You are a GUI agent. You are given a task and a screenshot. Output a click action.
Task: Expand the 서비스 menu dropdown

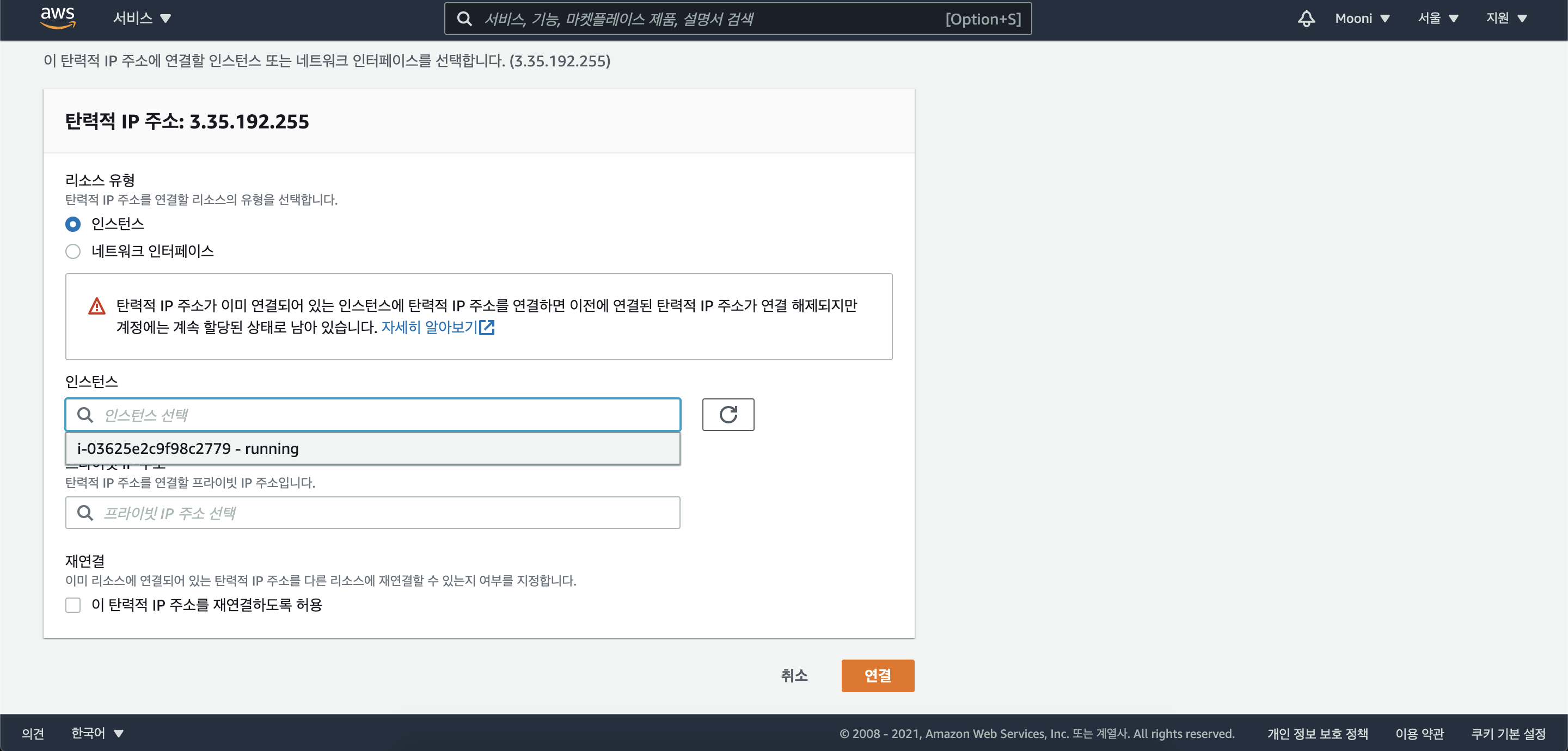142,19
